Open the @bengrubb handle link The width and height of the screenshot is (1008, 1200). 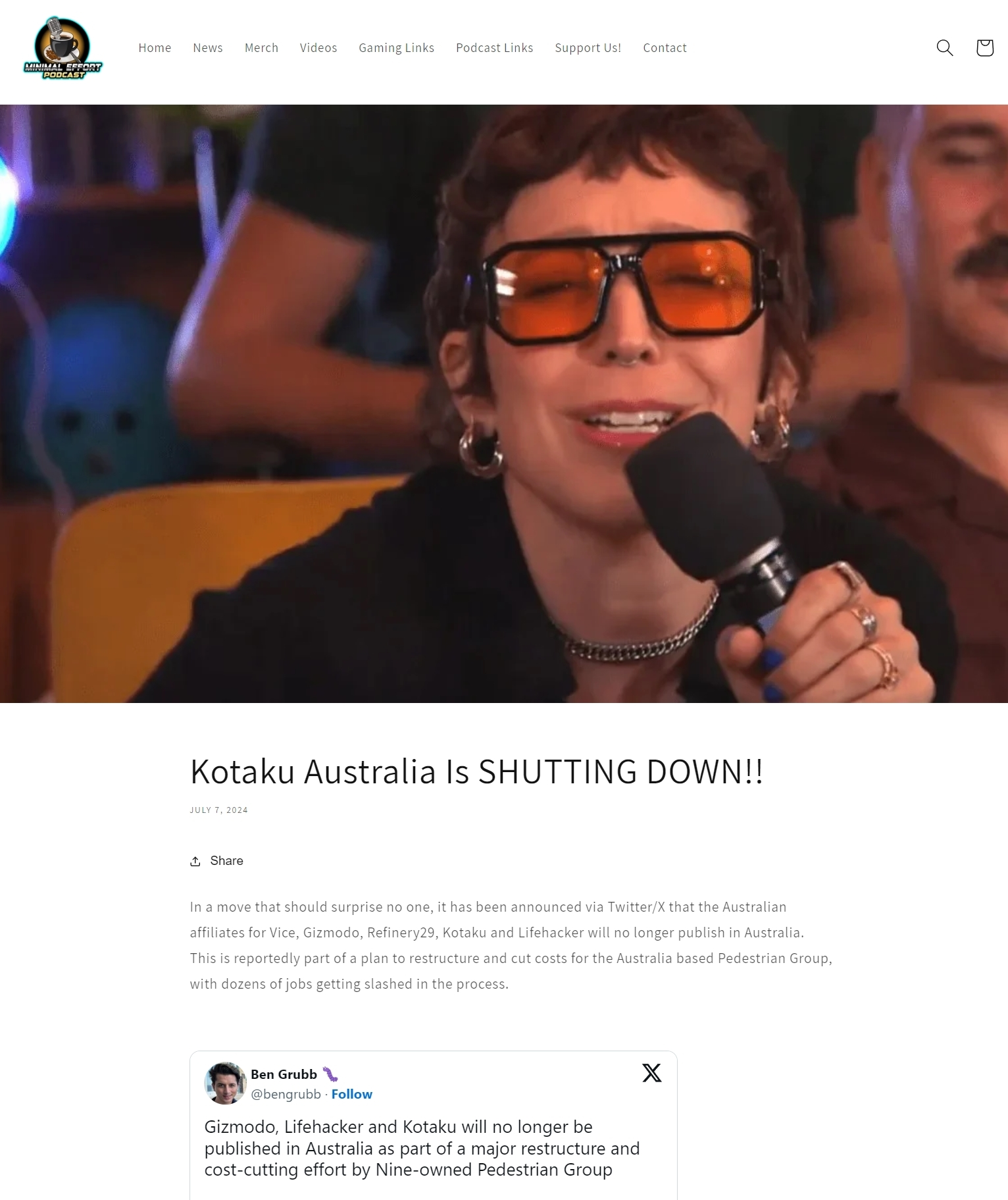[286, 1094]
